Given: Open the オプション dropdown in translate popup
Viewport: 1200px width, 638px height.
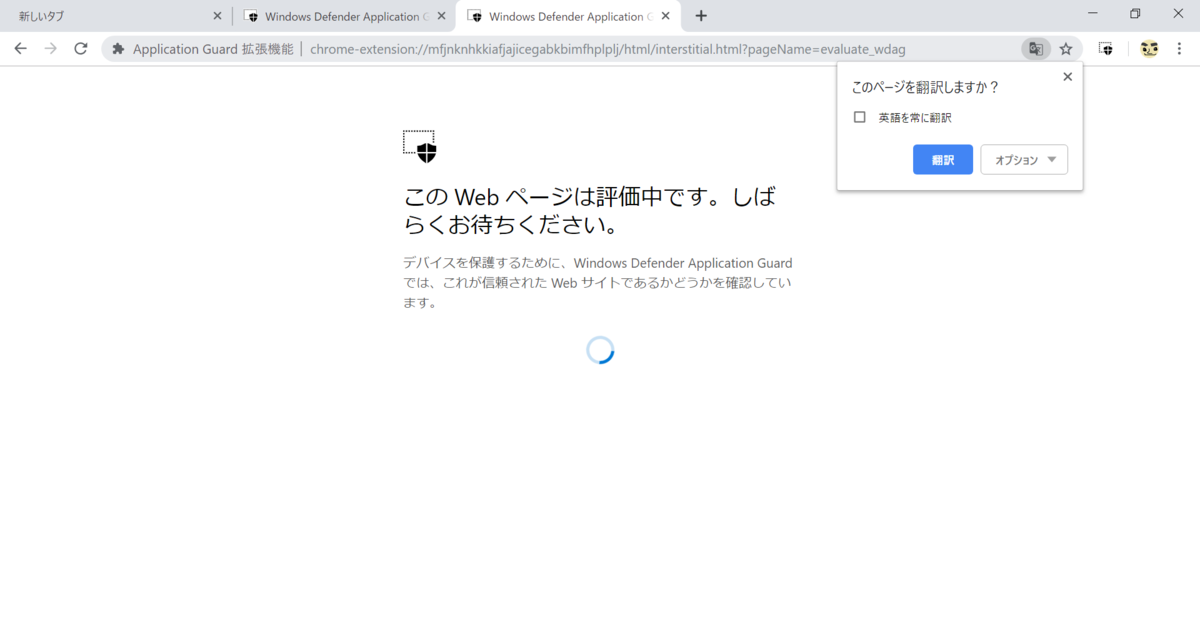Looking at the screenshot, I should tap(1023, 159).
